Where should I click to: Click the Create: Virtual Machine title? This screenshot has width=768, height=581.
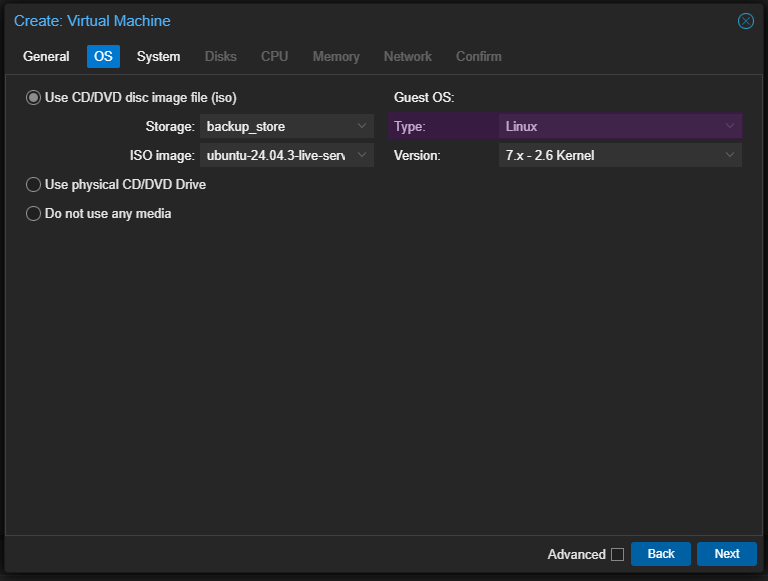(92, 21)
